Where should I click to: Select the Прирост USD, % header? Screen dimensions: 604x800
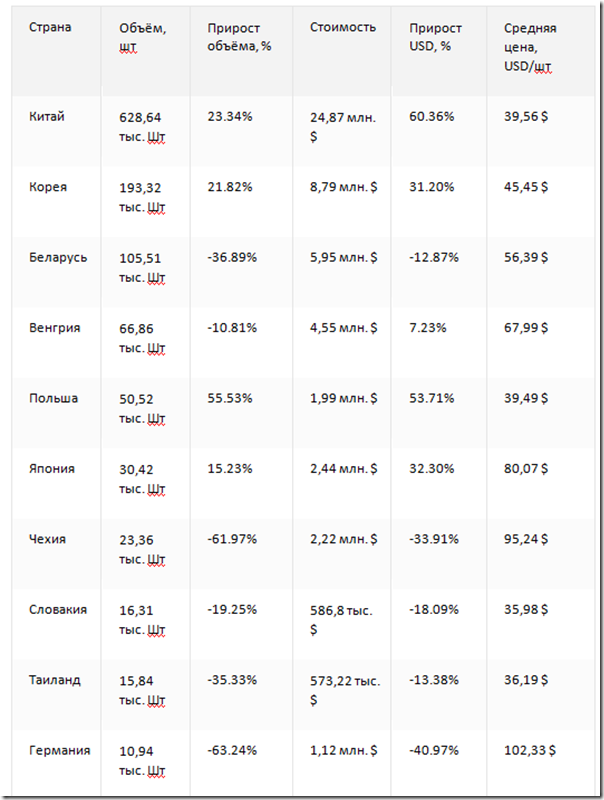click(x=437, y=36)
